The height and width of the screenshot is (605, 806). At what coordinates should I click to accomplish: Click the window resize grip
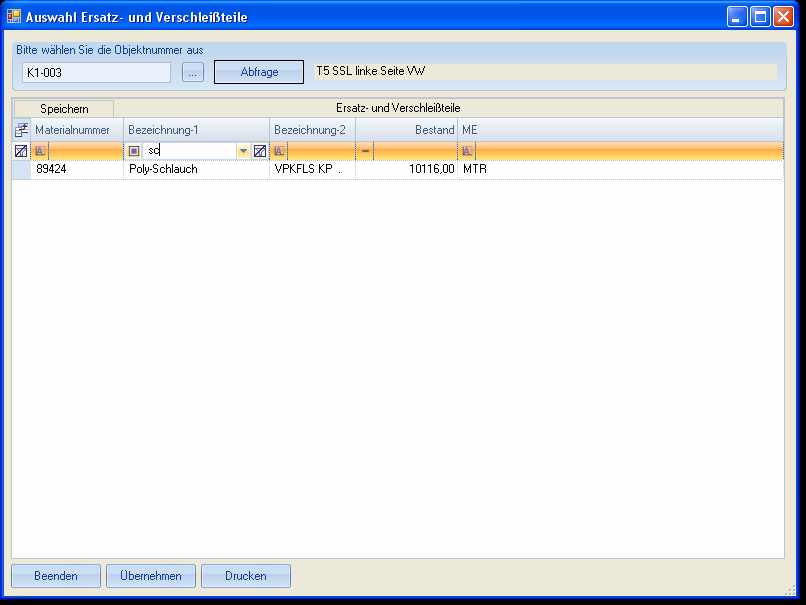(x=790, y=591)
